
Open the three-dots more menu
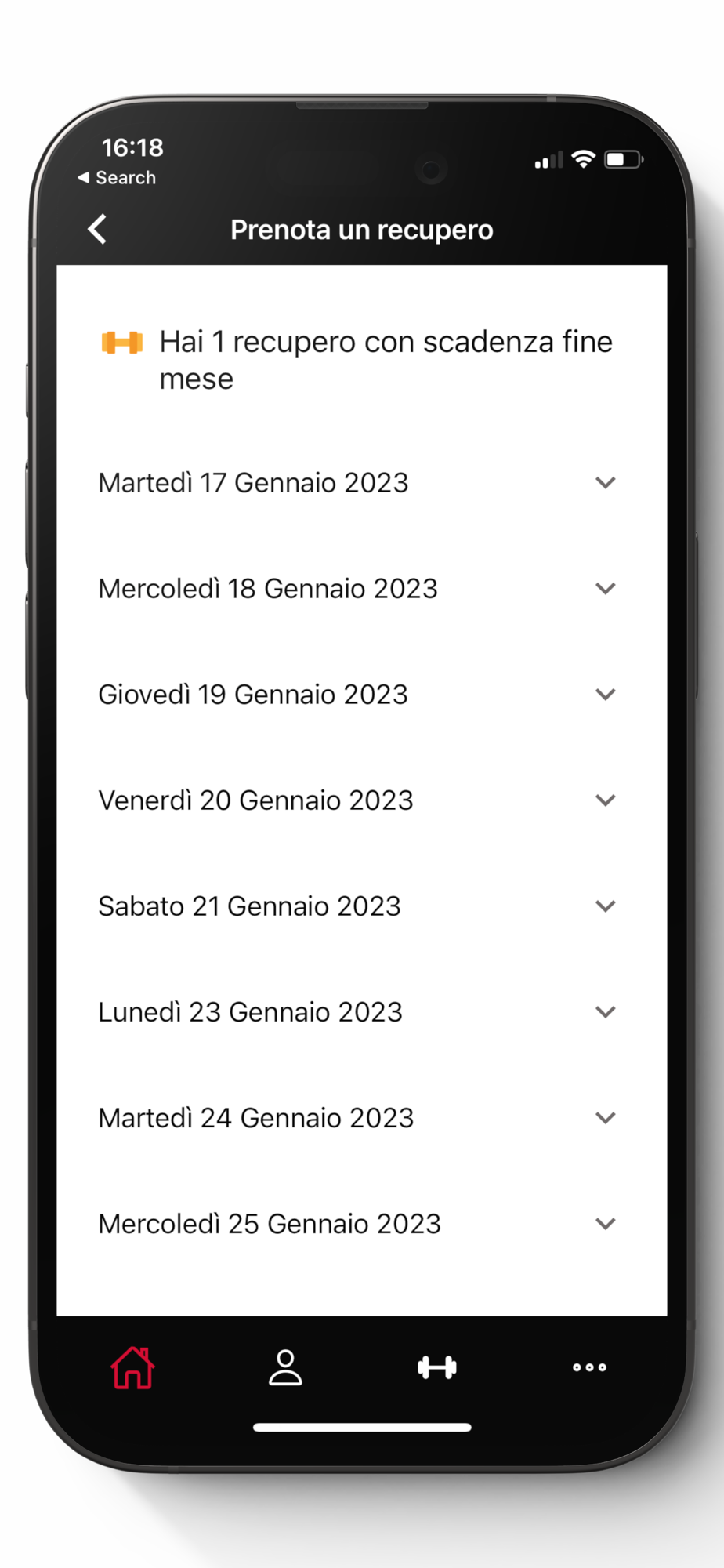[589, 1367]
